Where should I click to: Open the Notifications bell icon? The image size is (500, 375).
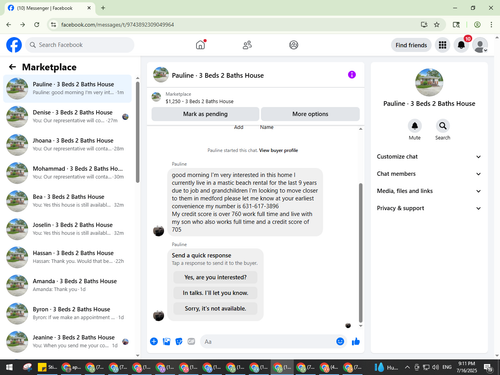461,45
